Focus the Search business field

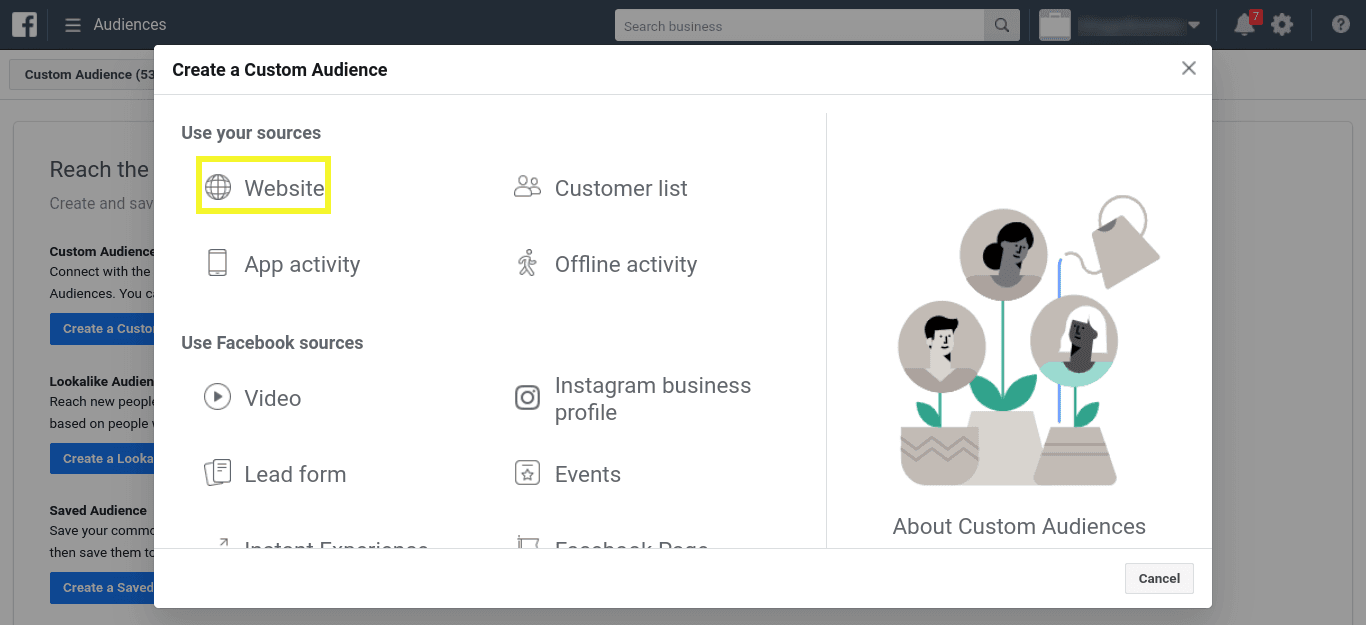tap(800, 26)
